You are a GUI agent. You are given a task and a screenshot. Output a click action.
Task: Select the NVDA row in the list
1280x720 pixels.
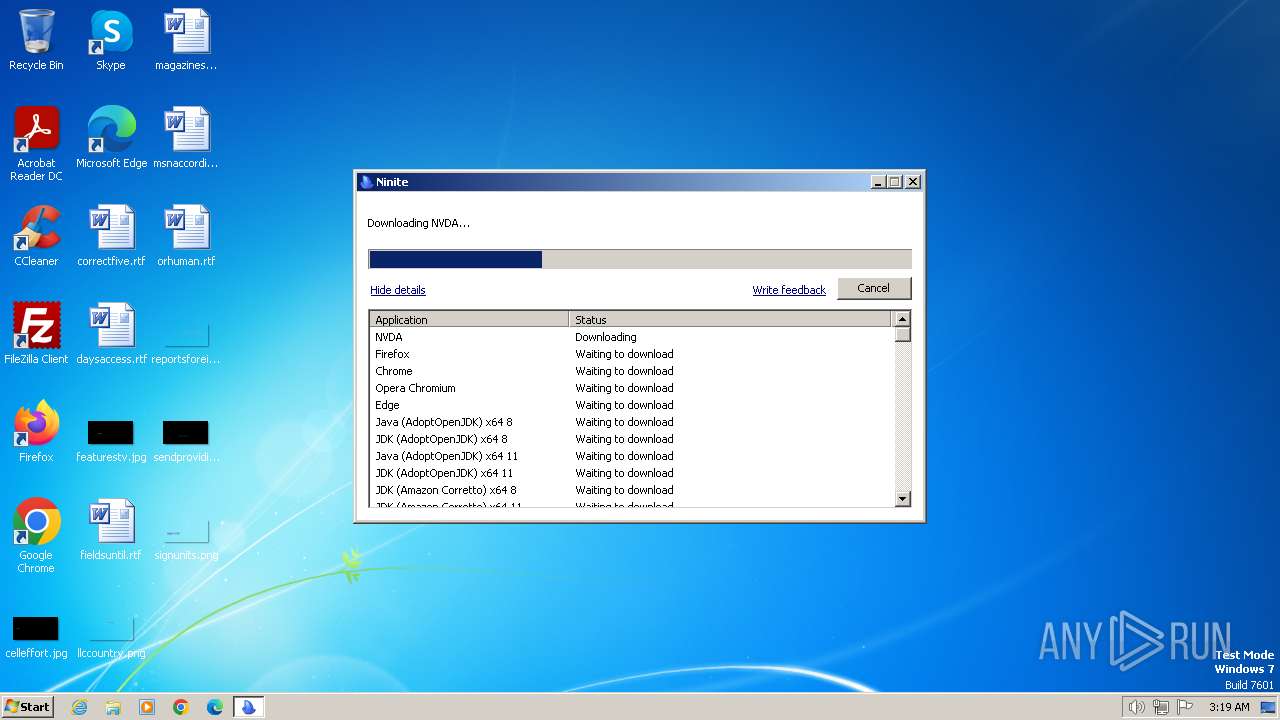click(x=631, y=337)
